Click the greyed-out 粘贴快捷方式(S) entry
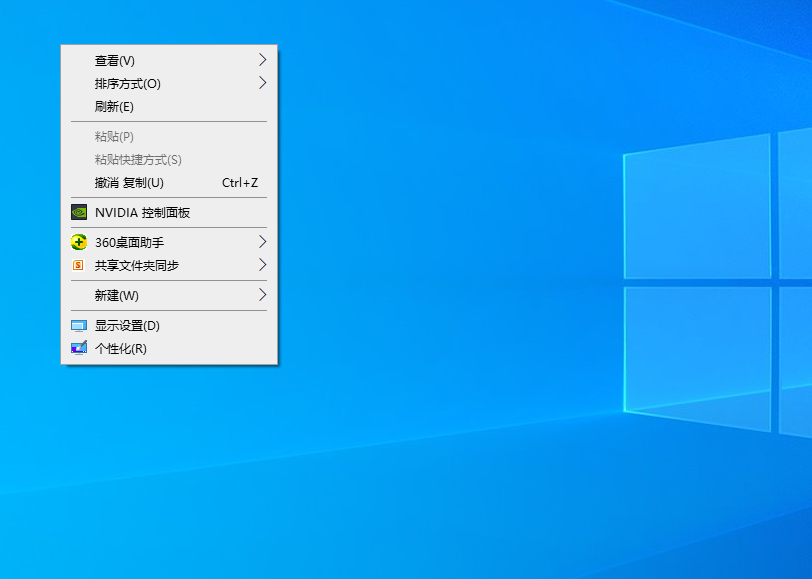The image size is (812, 579). [x=138, y=159]
